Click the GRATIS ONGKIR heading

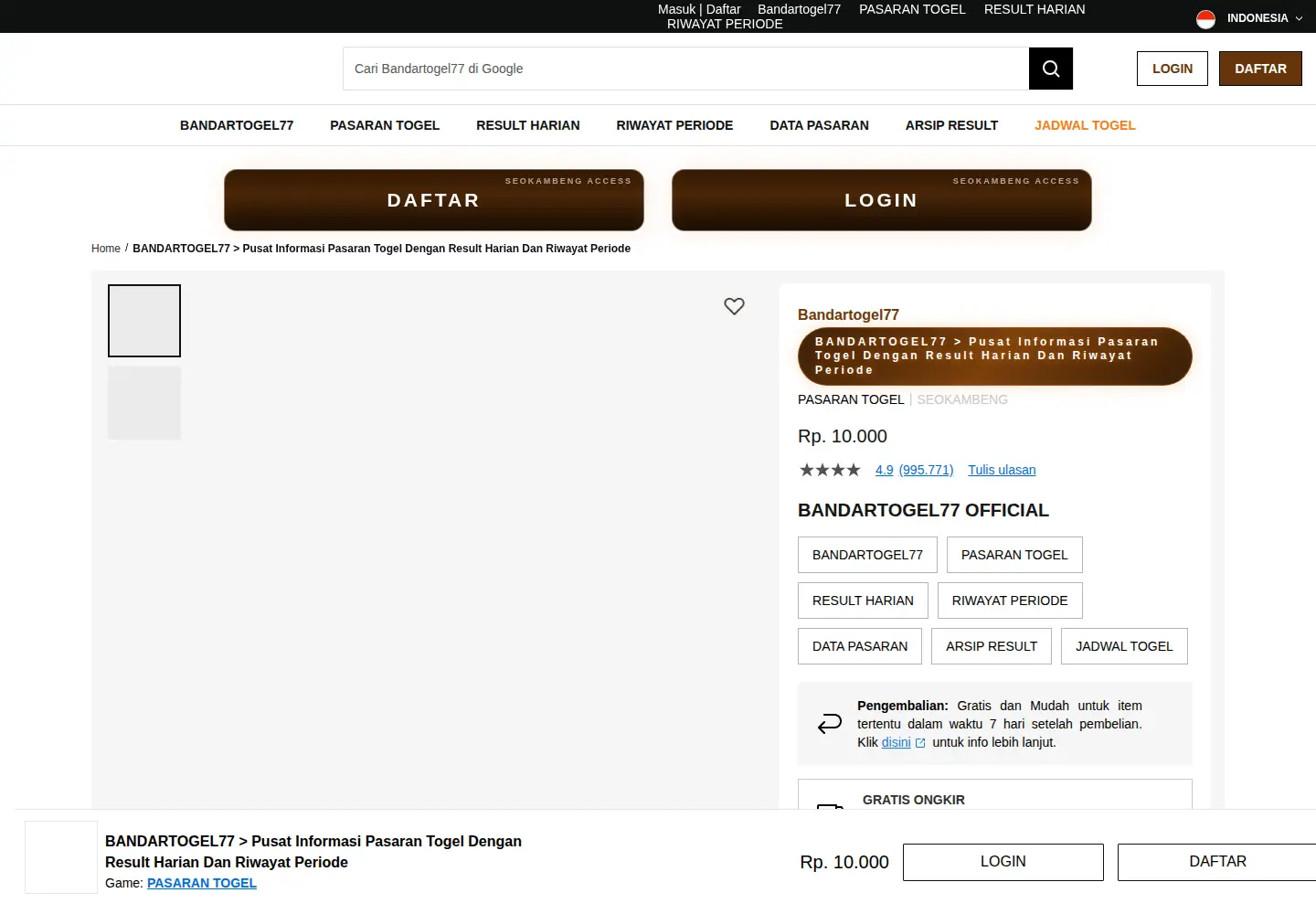click(914, 800)
